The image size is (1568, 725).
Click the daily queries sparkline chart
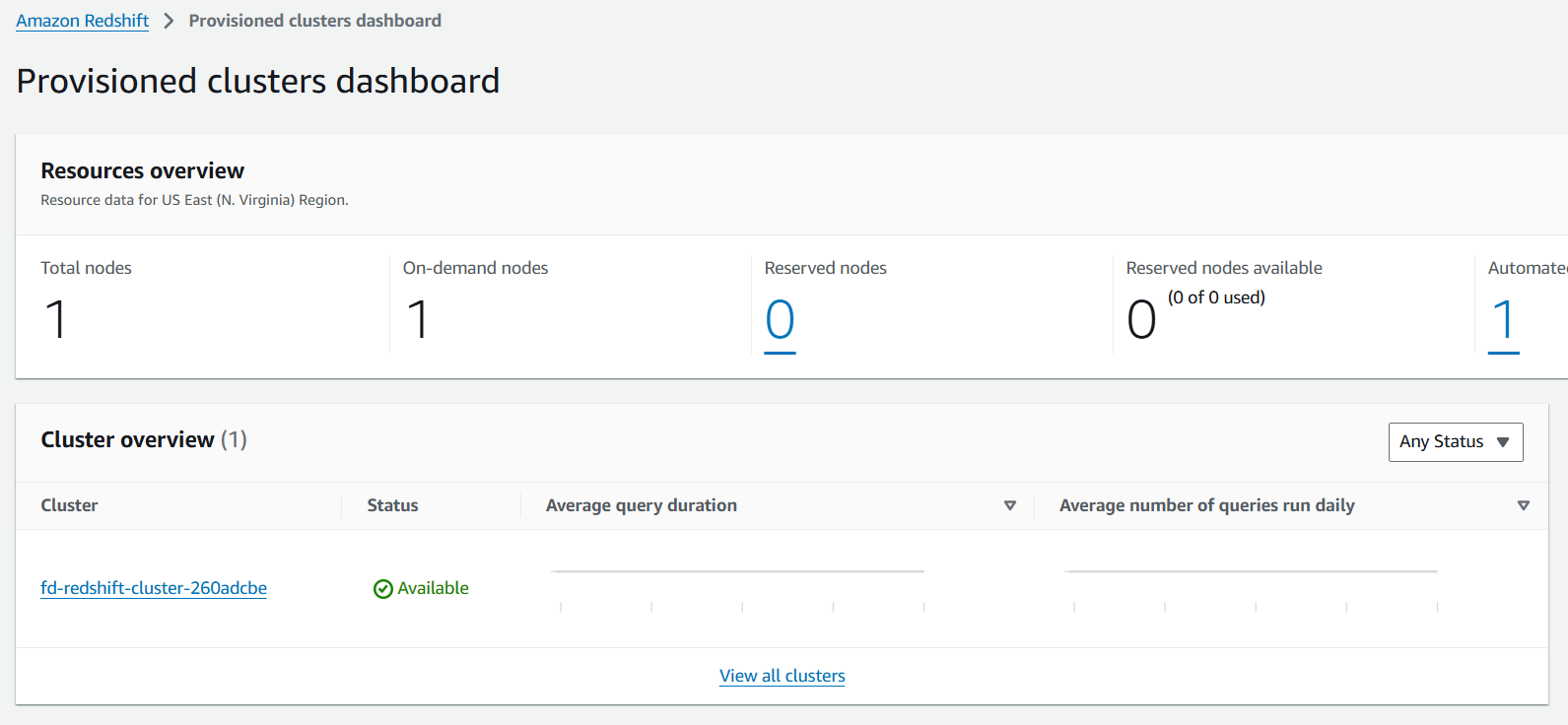(x=1252, y=587)
